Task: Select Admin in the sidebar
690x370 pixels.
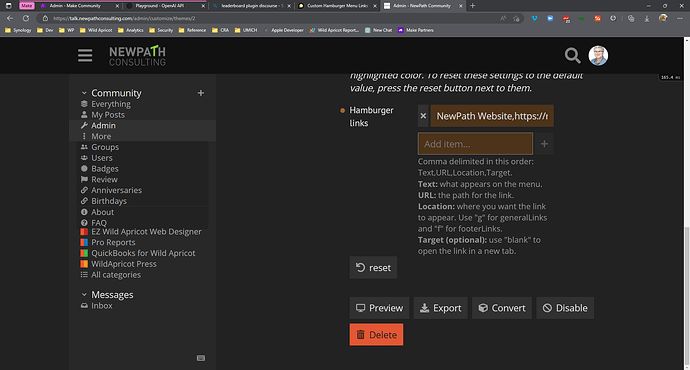Action: point(143,125)
